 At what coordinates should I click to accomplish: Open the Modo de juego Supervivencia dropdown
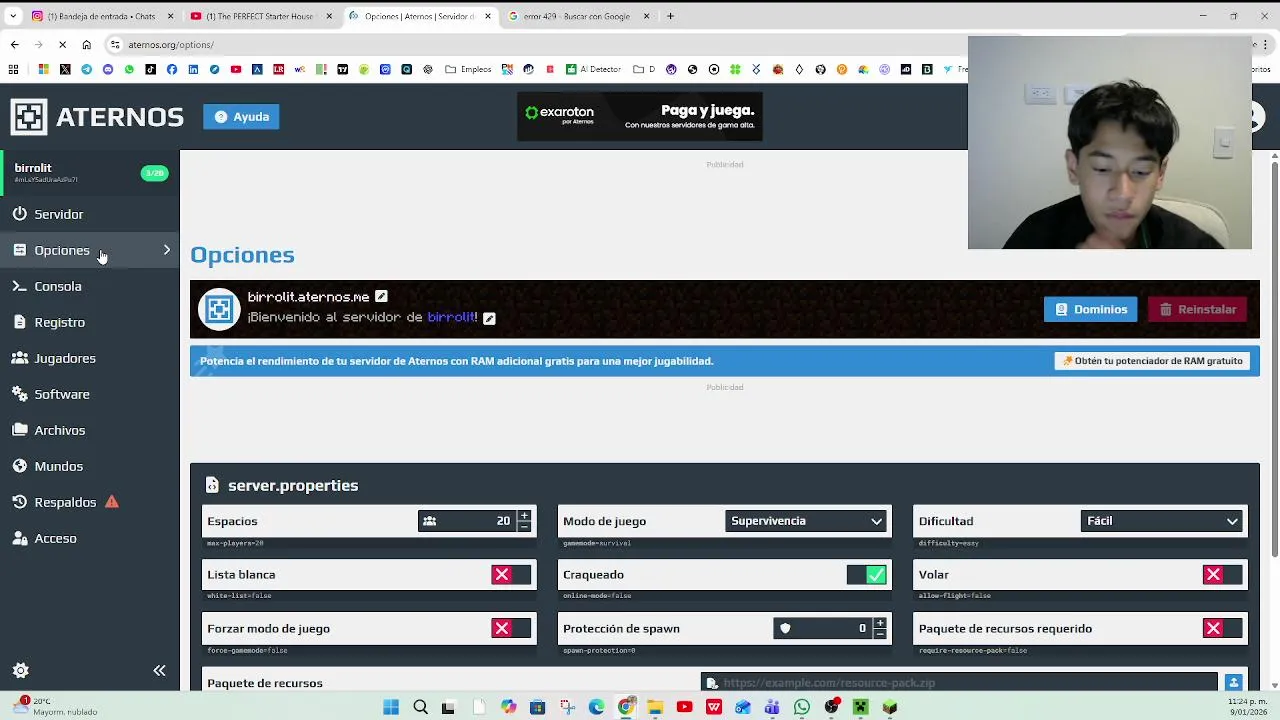point(806,521)
